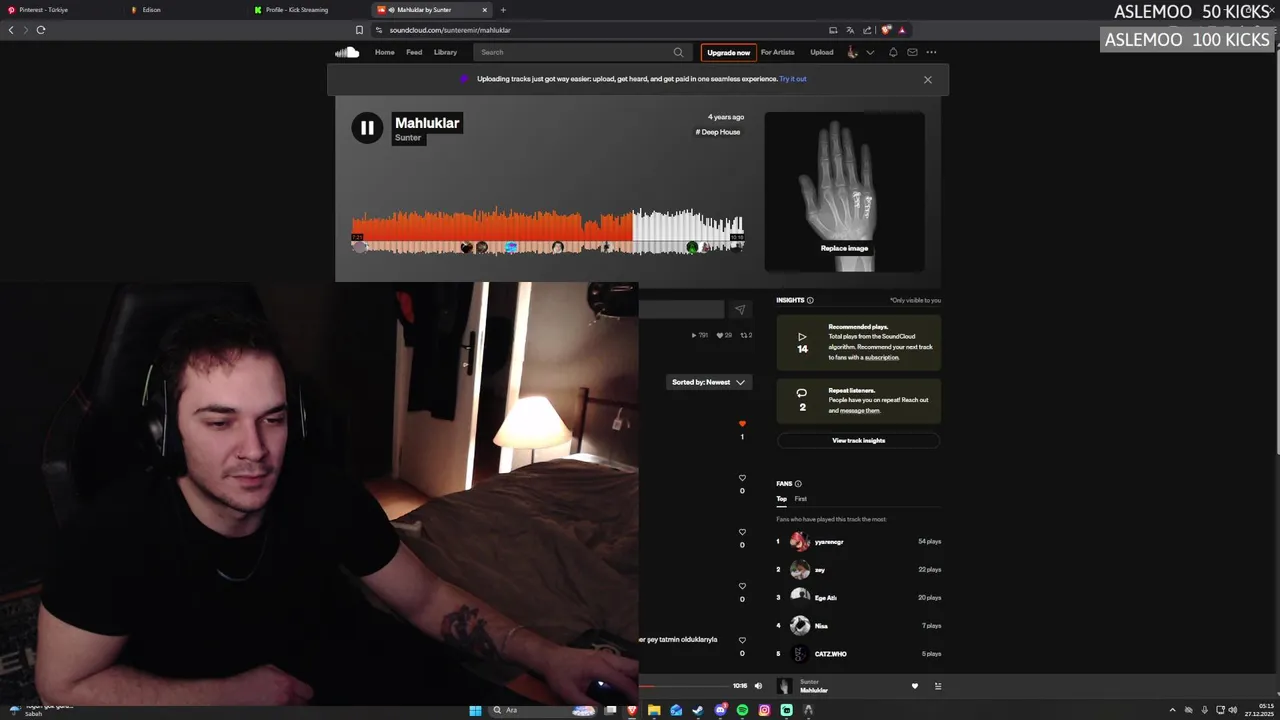Click the search magnifier icon

click(678, 52)
